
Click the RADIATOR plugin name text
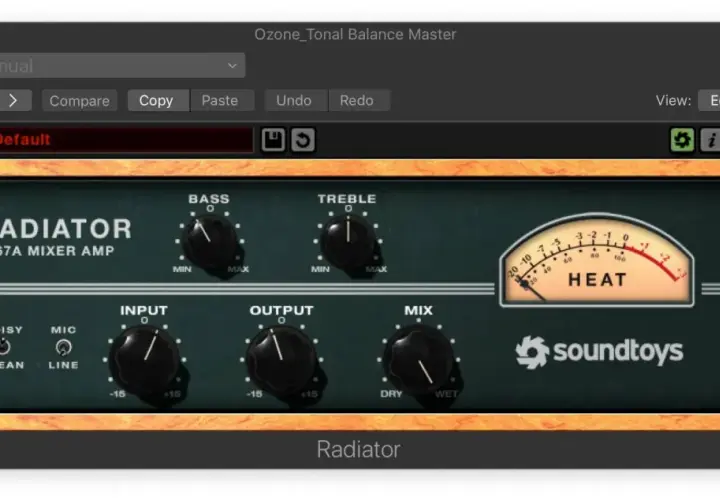point(66,229)
